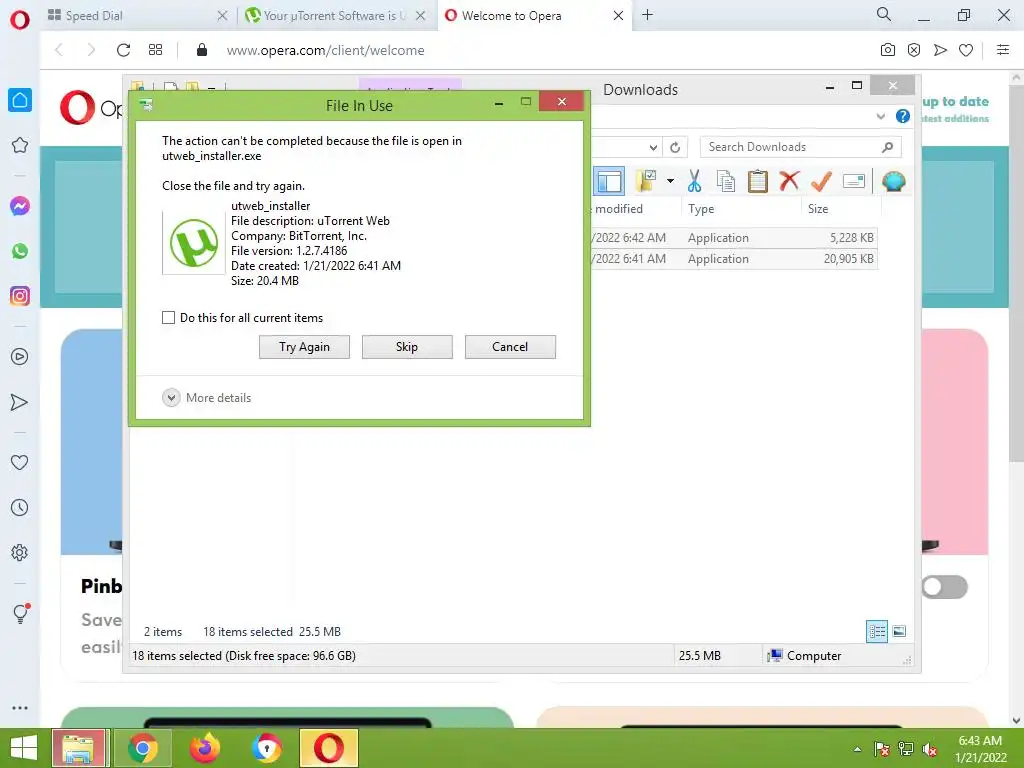Select the 5,228 KB Application file row
1024x768 pixels.
point(733,238)
